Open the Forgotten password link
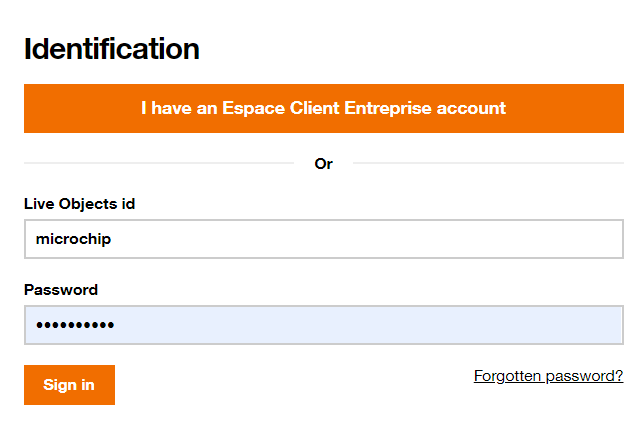Screen dimensions: 642x428 pos(548,376)
